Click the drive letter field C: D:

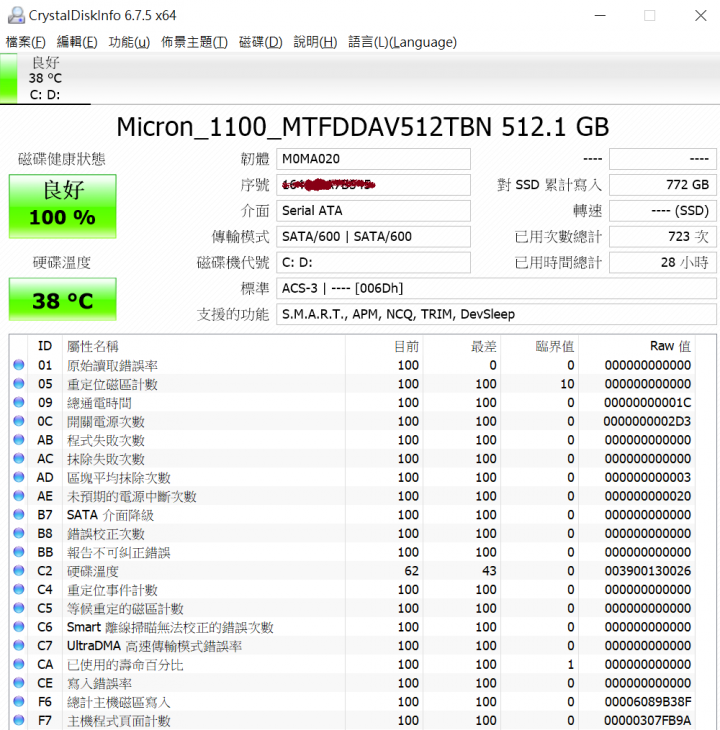pos(373,263)
